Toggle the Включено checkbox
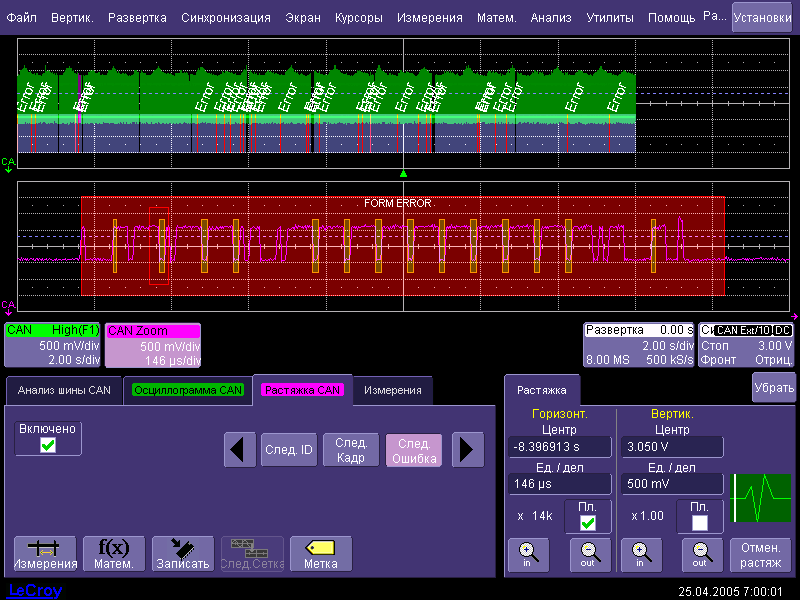800x600 pixels. [47, 445]
